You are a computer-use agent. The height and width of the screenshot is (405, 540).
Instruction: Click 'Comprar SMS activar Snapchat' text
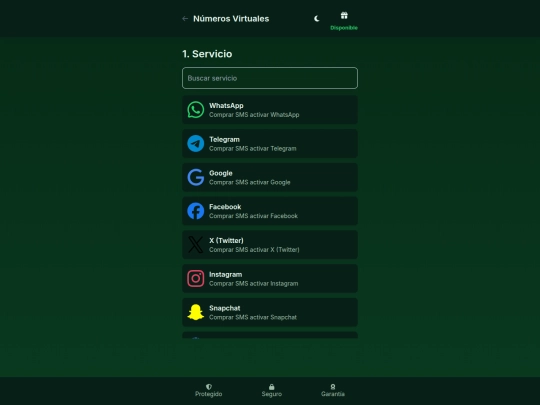(253, 317)
